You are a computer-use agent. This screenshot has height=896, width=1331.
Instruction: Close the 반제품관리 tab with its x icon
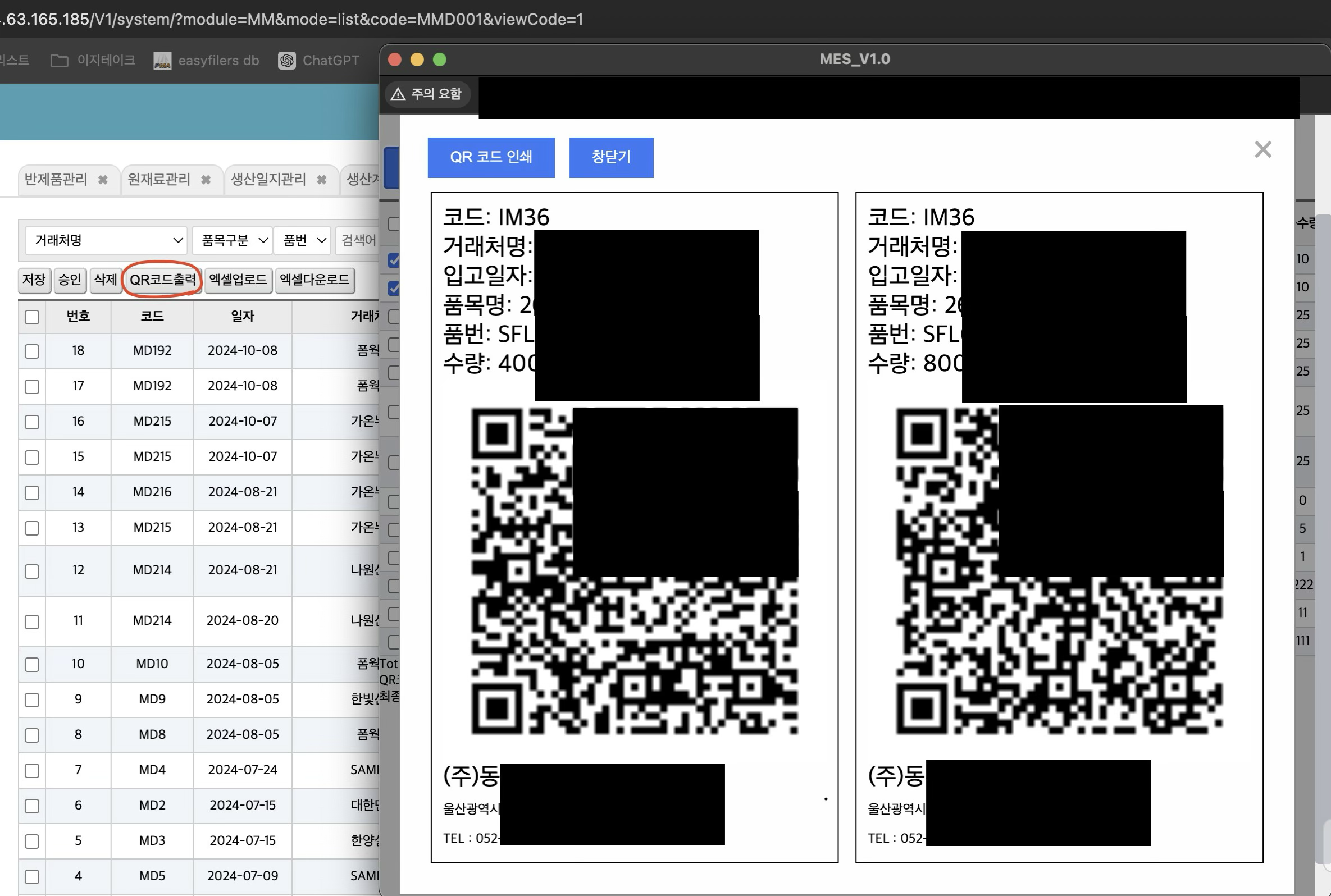103,180
